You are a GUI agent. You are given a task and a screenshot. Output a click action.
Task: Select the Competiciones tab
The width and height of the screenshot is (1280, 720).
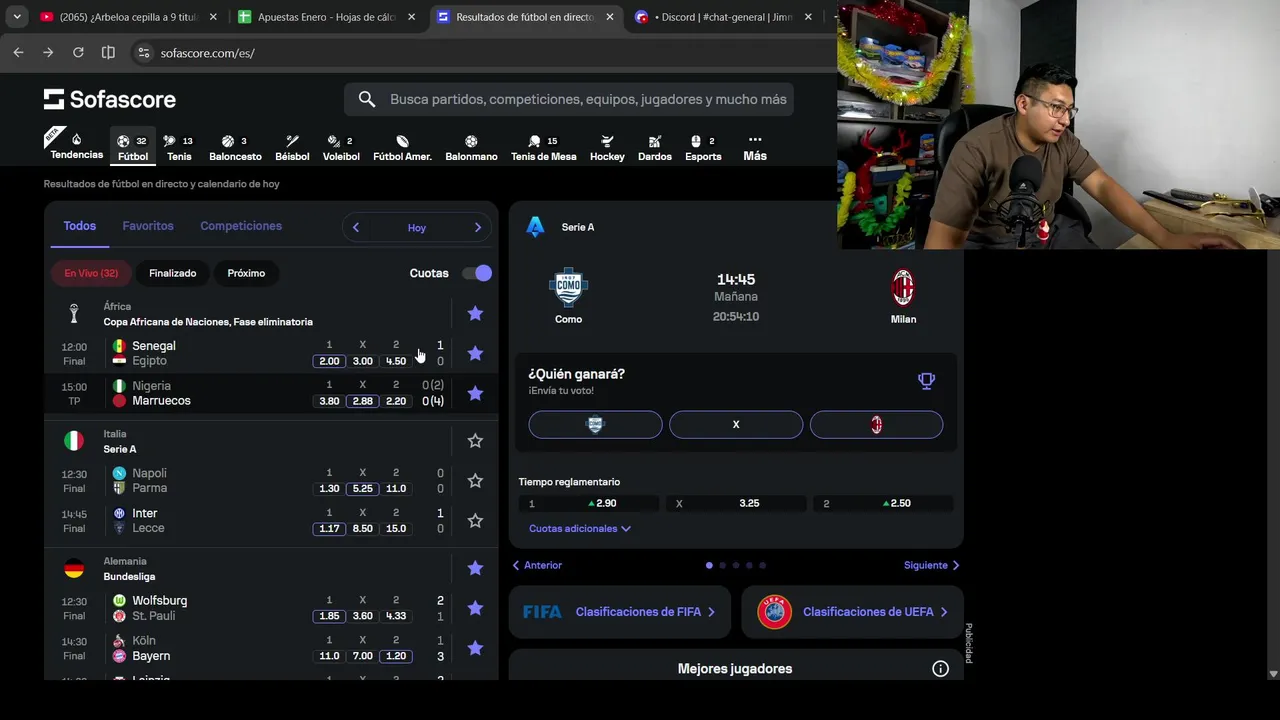click(x=241, y=226)
